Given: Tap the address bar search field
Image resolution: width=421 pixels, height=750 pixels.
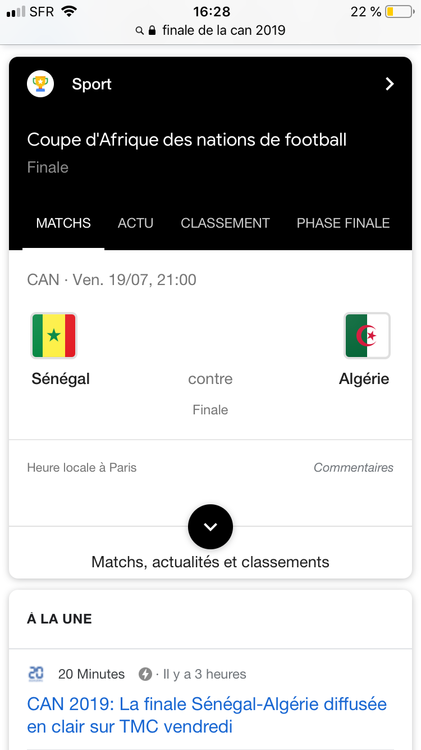Looking at the screenshot, I should pyautogui.click(x=210, y=31).
